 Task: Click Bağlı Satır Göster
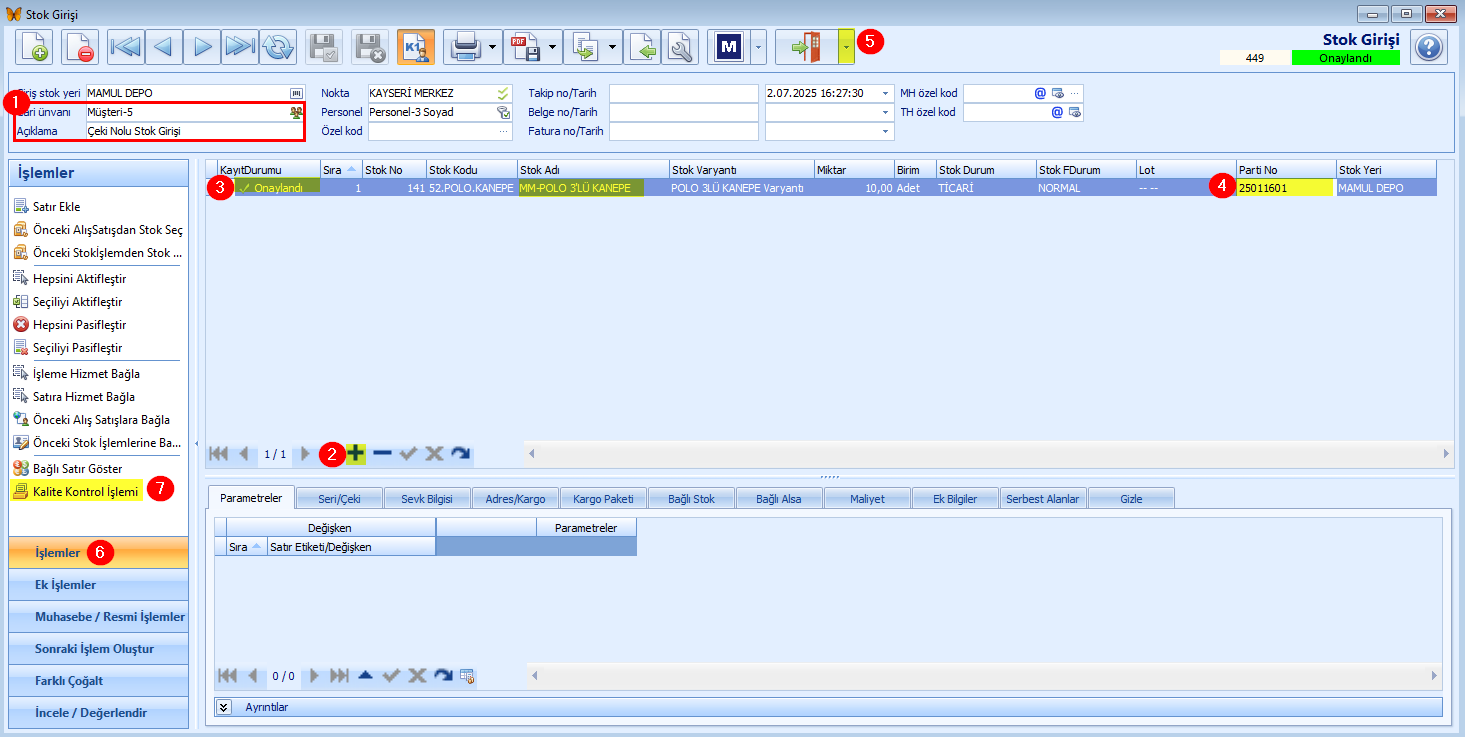tap(78, 468)
